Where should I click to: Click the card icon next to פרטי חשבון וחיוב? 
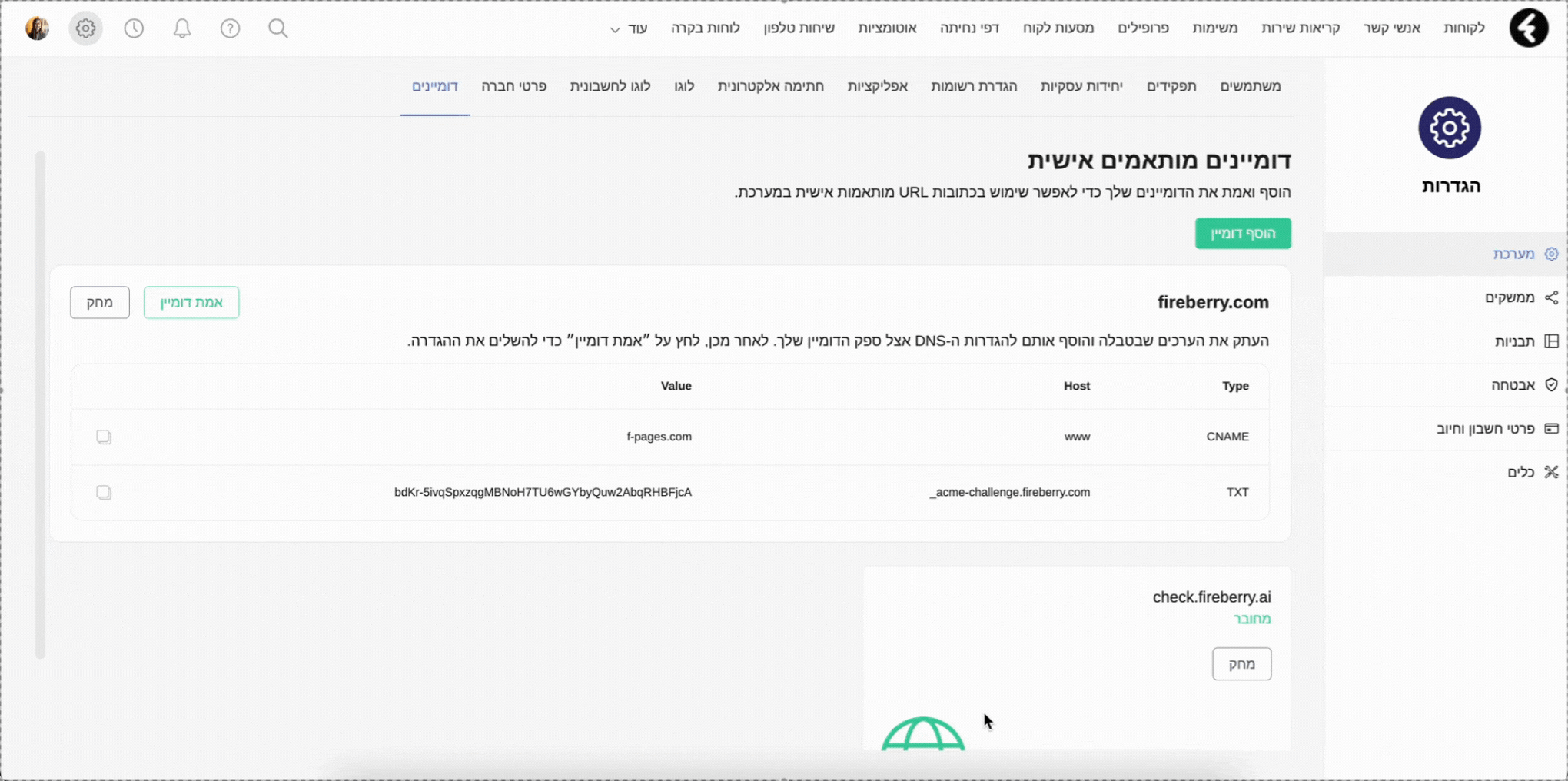point(1551,428)
